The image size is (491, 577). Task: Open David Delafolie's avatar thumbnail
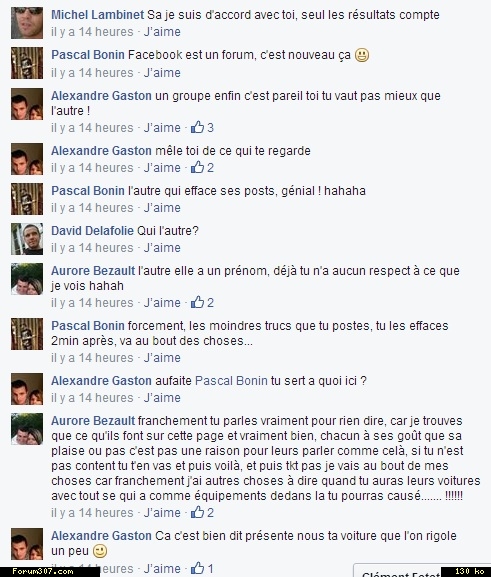[x=27, y=239]
